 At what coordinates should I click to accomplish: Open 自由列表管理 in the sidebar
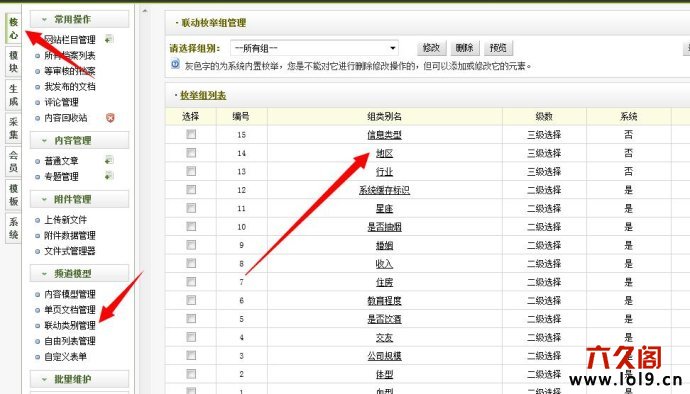click(x=70, y=341)
